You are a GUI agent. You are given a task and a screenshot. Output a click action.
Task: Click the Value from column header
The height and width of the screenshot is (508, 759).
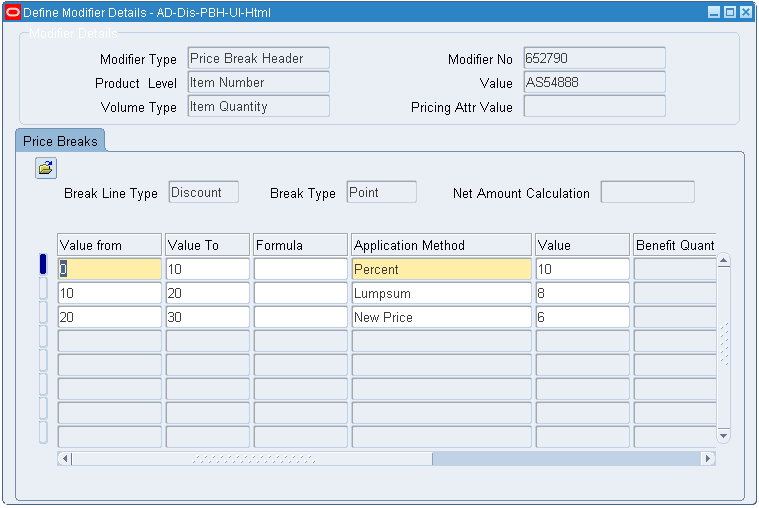(109, 245)
